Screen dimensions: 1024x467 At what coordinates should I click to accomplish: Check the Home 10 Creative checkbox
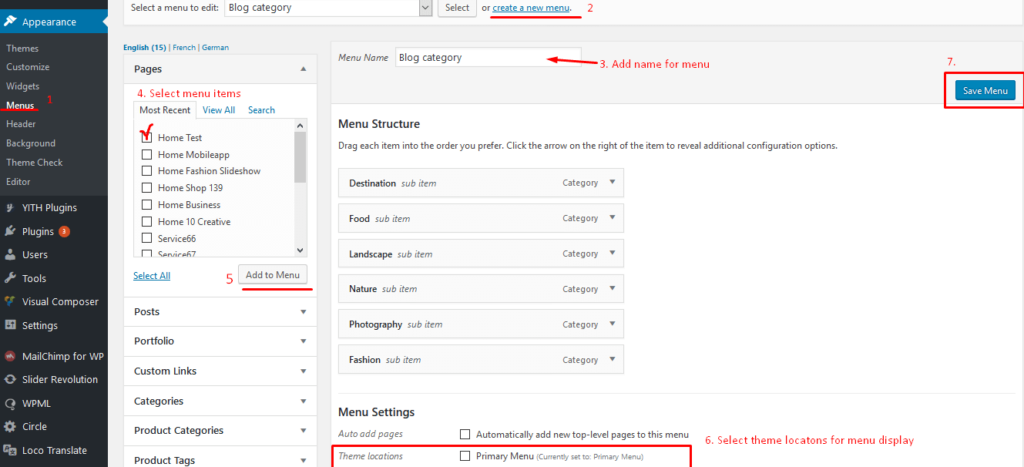pos(147,221)
